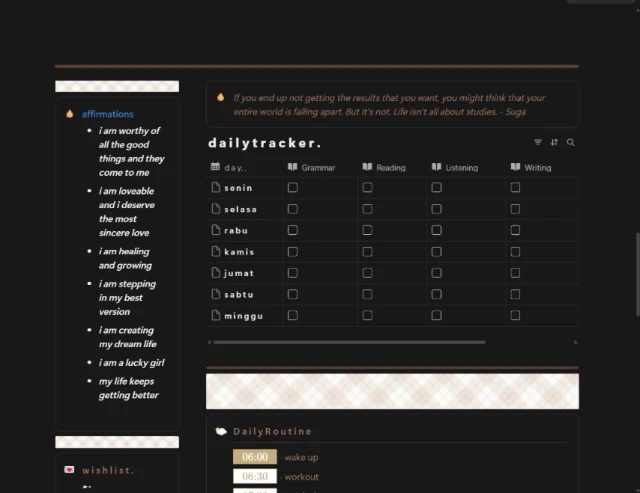Open the selasa page

click(240, 209)
